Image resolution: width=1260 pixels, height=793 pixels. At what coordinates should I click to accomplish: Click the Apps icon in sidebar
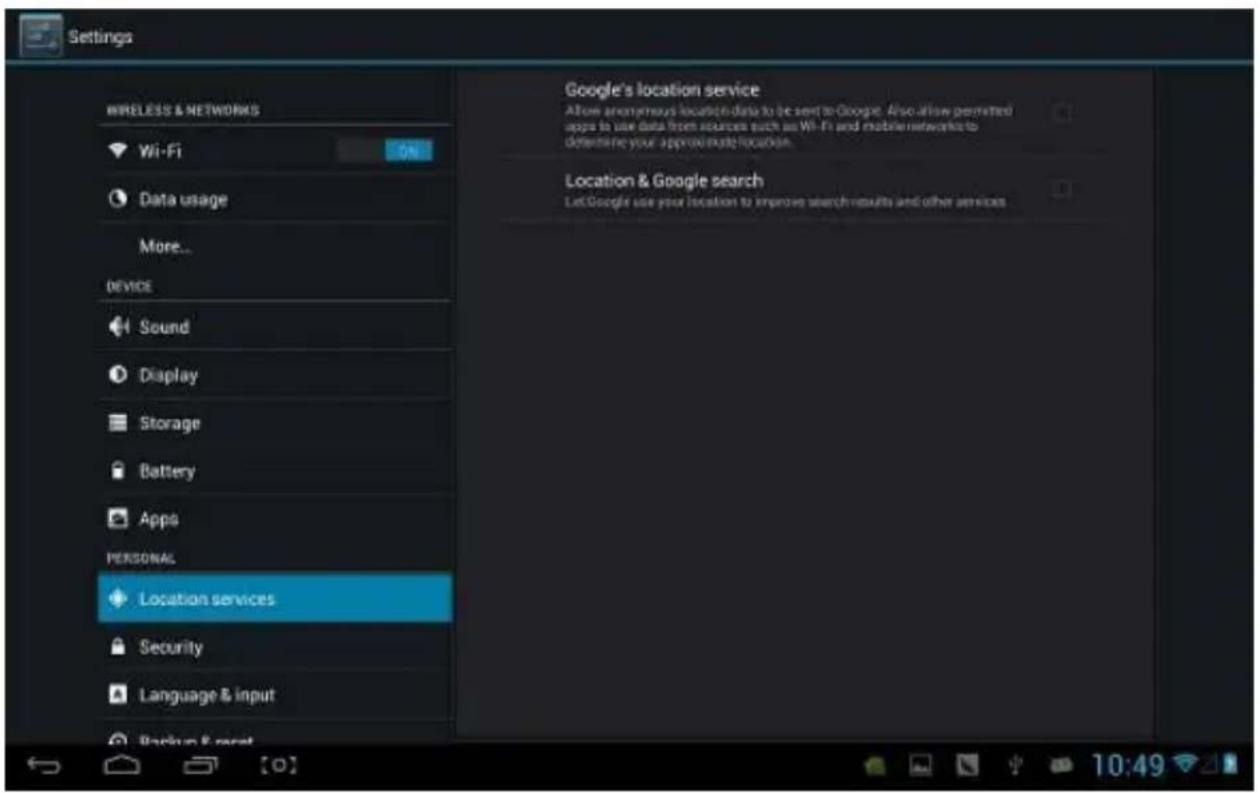pos(117,519)
